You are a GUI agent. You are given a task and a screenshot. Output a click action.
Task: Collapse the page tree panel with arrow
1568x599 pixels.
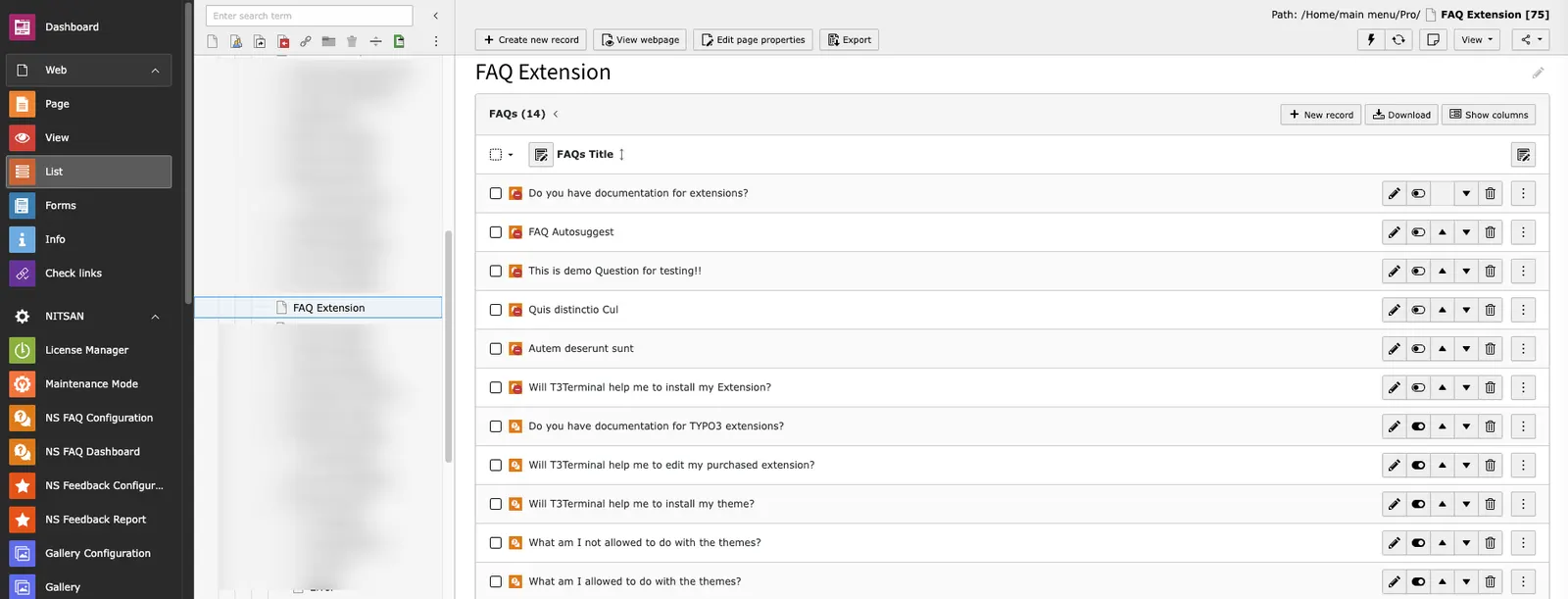point(436,16)
